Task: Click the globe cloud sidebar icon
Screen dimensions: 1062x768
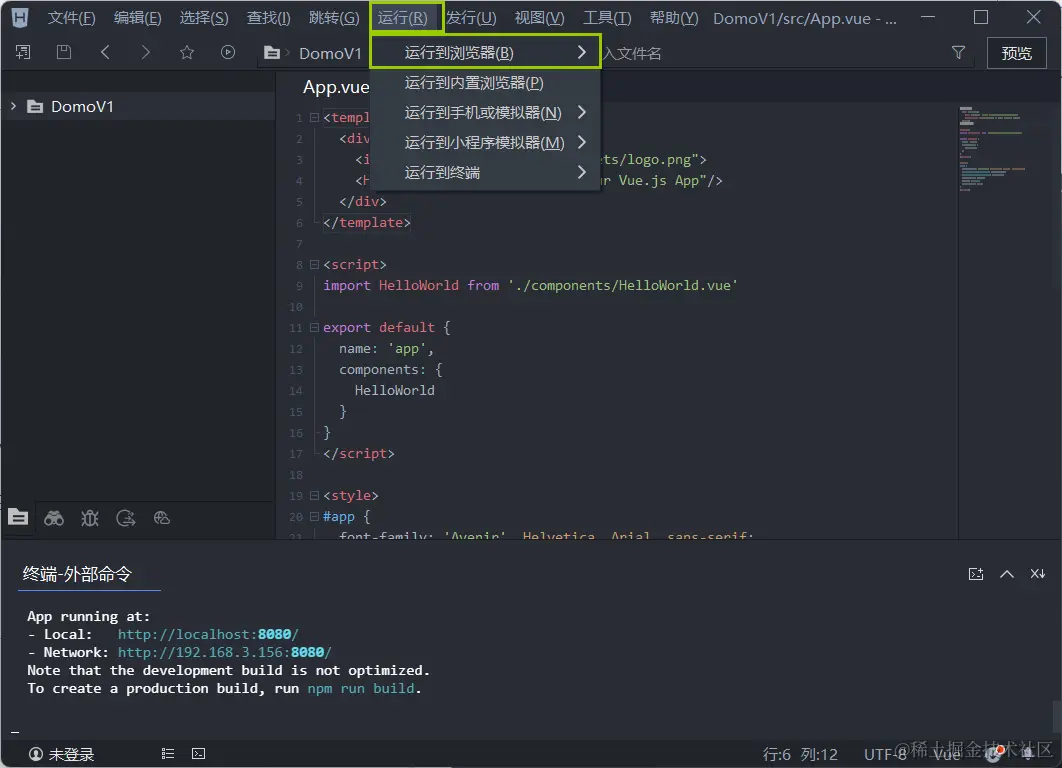Action: [x=162, y=519]
